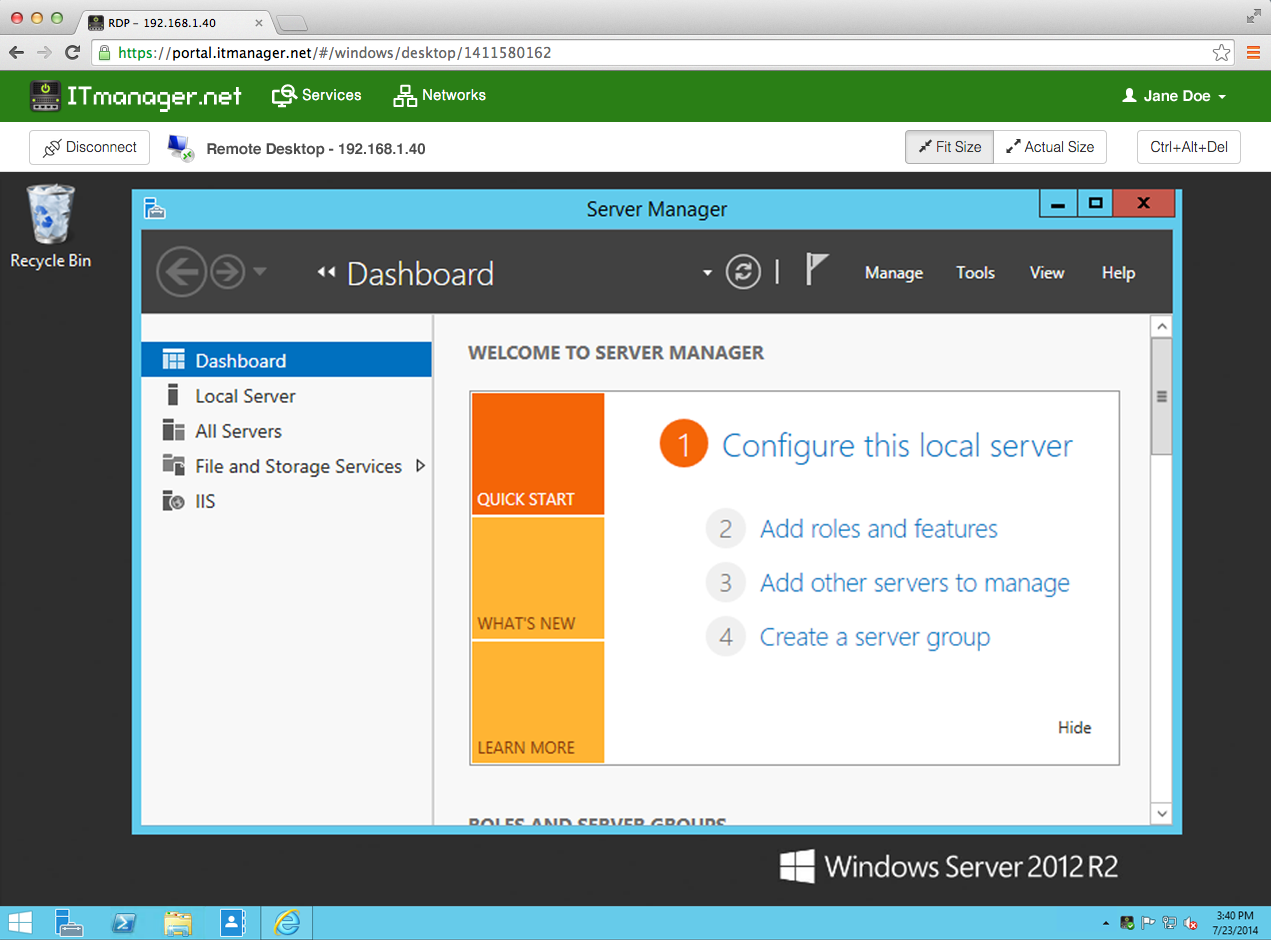
Task: Open the dropdown arrow beside Refresh
Action: (708, 273)
